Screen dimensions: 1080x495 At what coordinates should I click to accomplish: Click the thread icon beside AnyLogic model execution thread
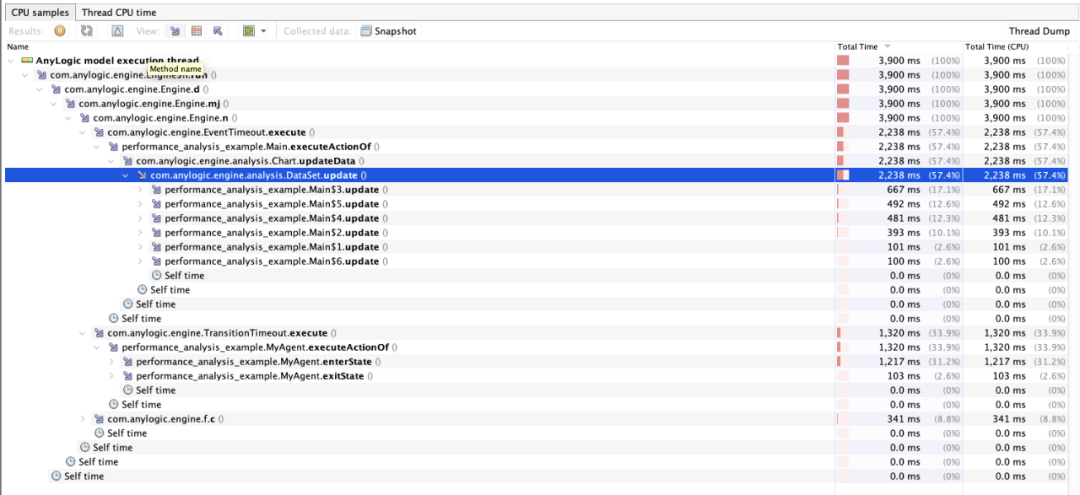28,61
